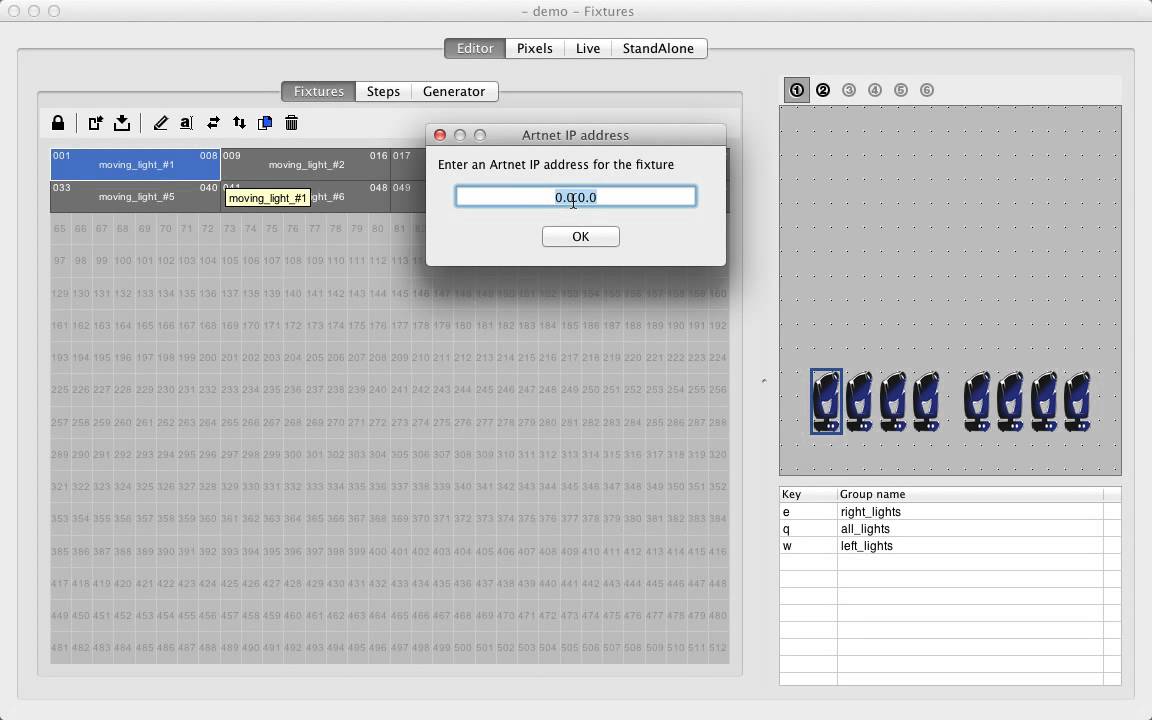Click the copy/duplicate fixture icon

coord(265,123)
